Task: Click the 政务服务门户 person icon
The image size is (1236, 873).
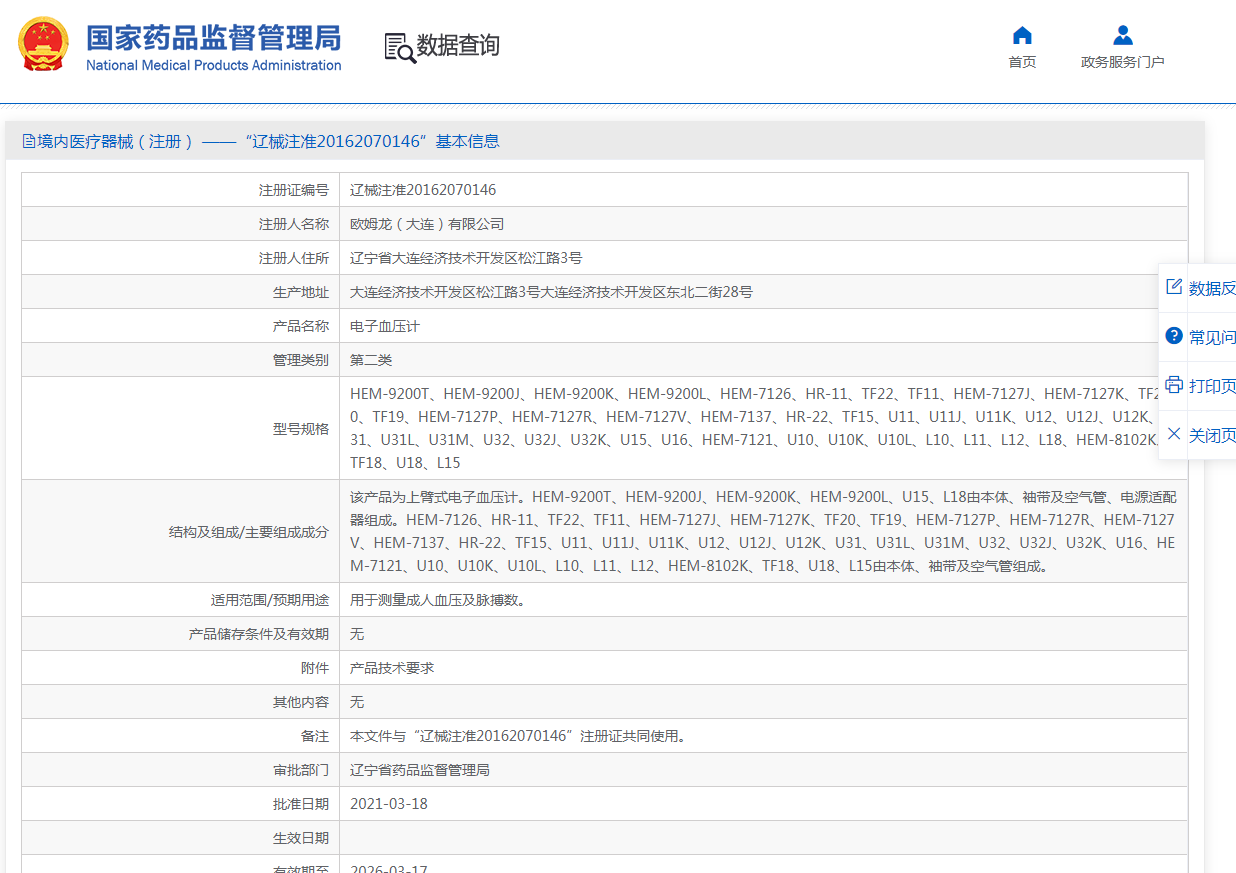Action: point(1123,35)
